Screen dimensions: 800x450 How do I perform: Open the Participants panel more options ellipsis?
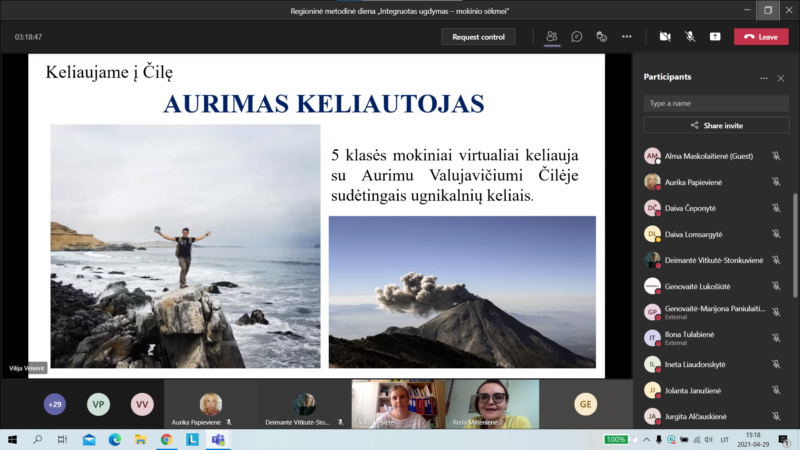tap(764, 78)
